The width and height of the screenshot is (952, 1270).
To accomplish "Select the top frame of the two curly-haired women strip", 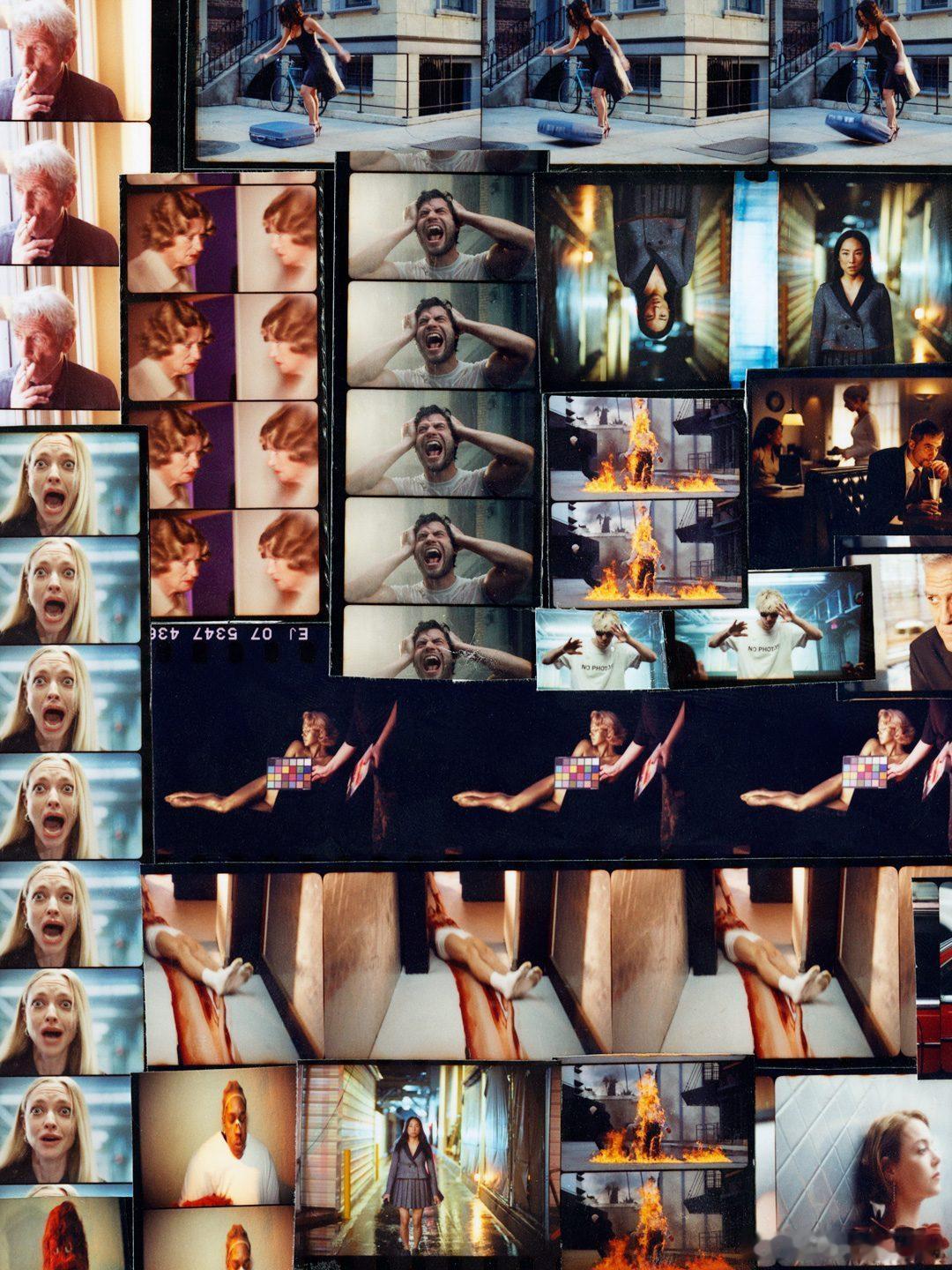I will click(x=222, y=238).
